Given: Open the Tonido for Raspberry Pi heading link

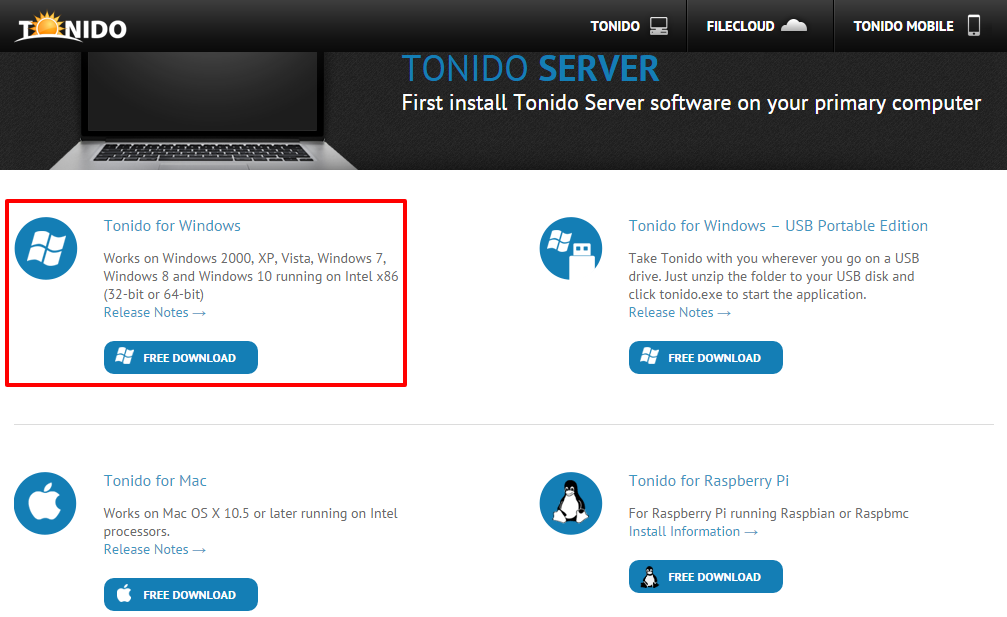Looking at the screenshot, I should tap(708, 481).
